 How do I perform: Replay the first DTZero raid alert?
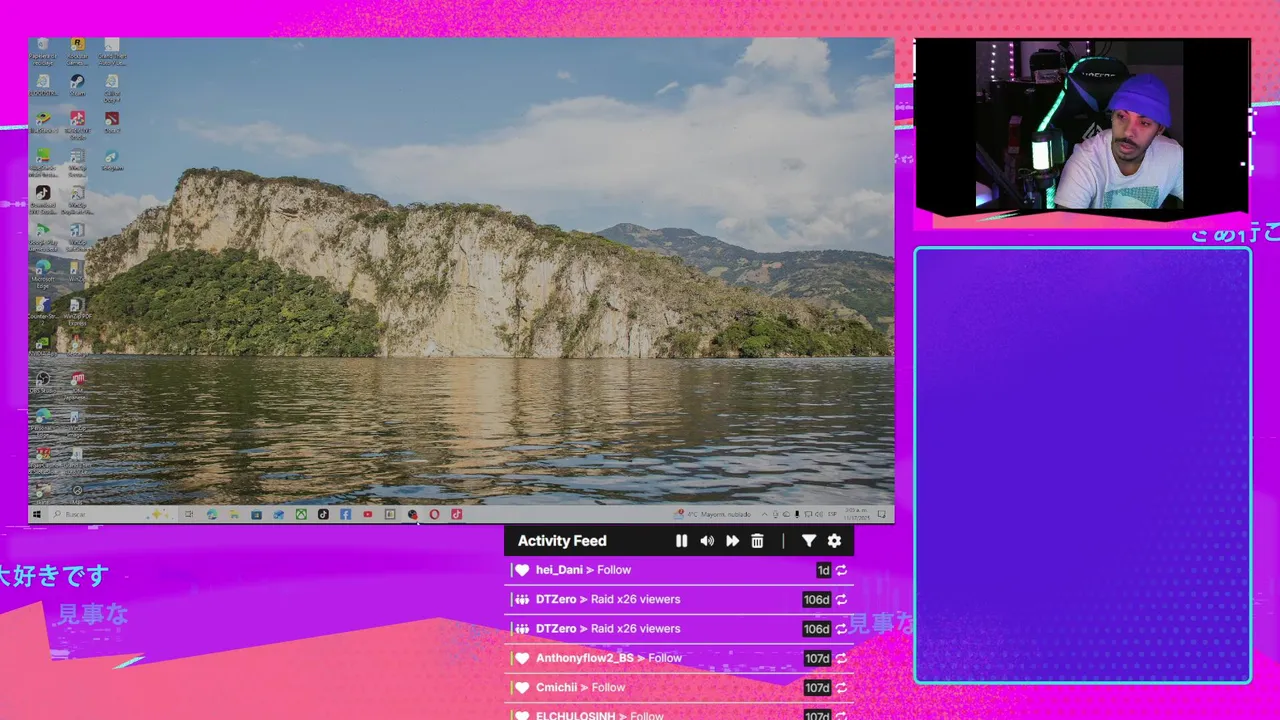pos(841,599)
